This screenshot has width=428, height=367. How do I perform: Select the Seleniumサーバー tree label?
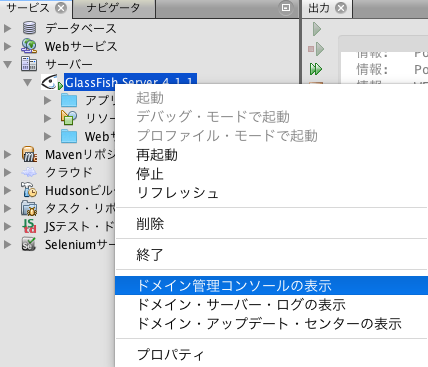click(x=80, y=244)
